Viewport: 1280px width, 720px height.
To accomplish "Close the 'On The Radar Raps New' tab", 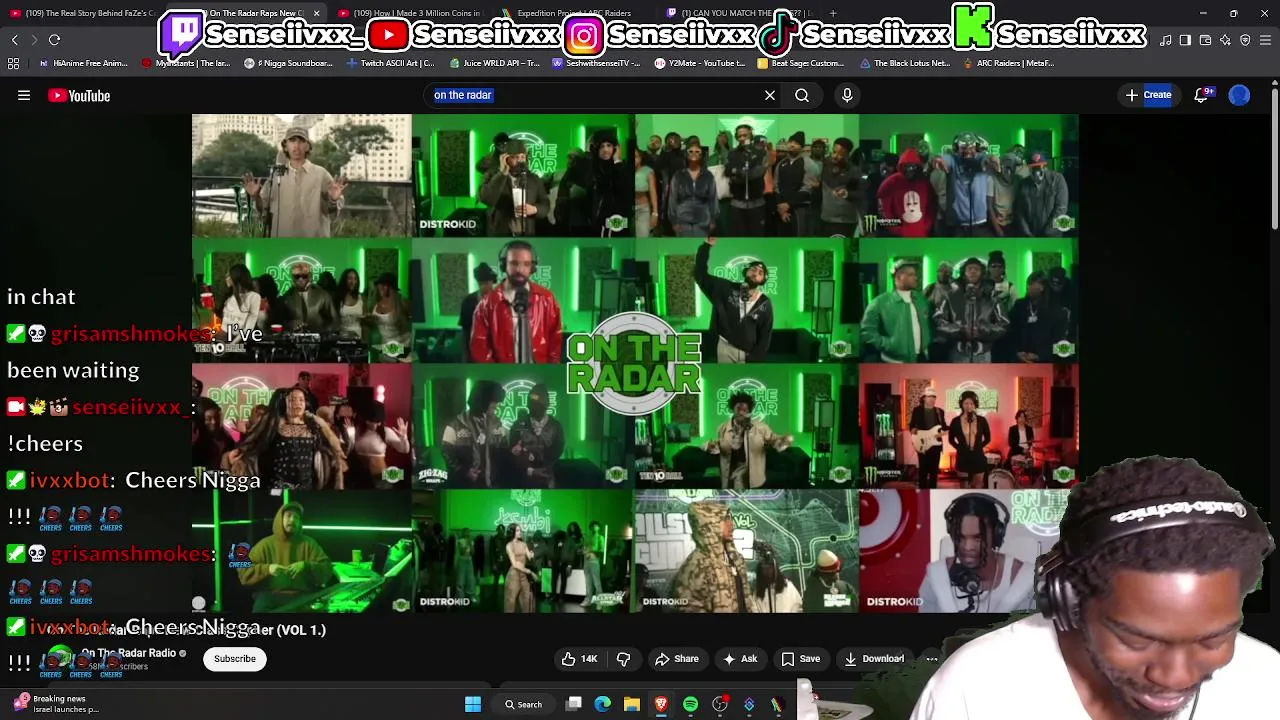I will 316,13.
